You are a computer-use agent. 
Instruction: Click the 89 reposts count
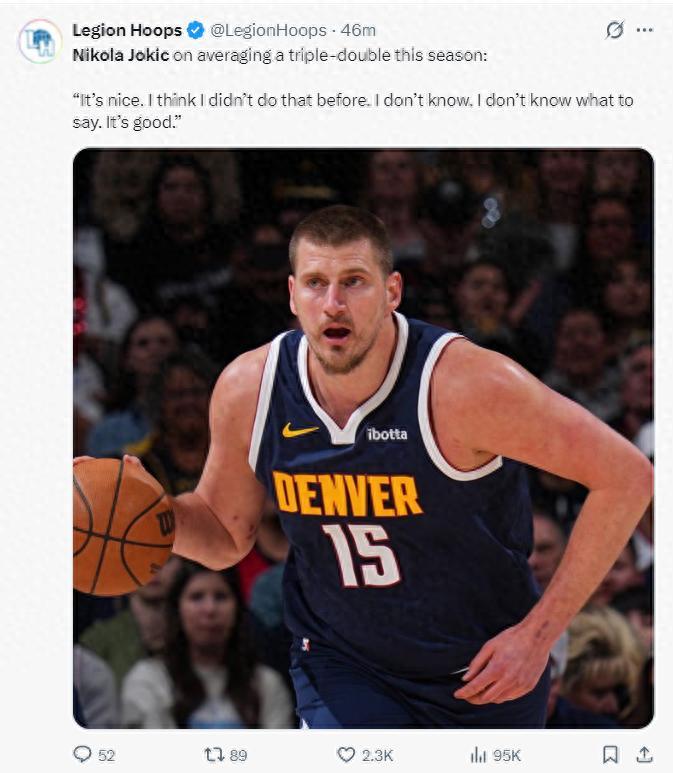click(x=238, y=755)
